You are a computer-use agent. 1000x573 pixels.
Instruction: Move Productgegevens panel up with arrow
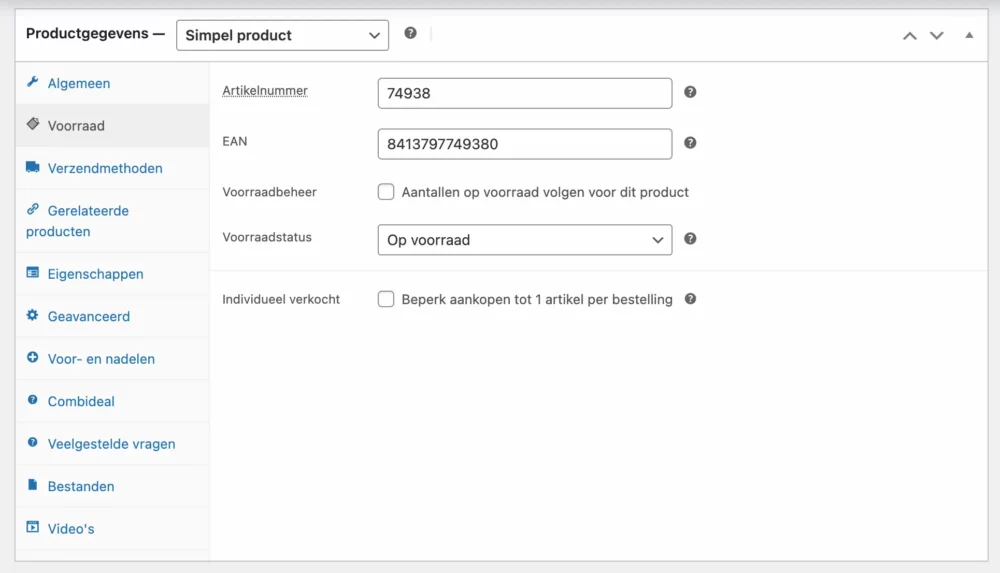coord(910,36)
